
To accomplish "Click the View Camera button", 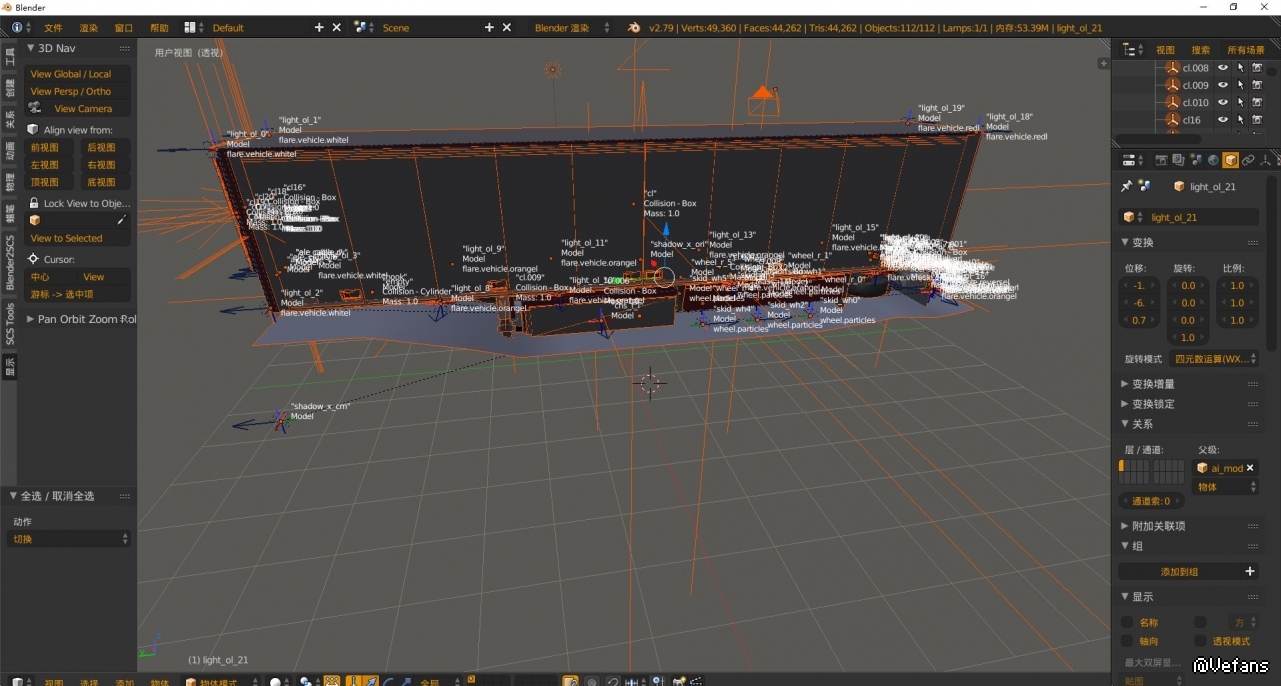I will click(x=83, y=108).
